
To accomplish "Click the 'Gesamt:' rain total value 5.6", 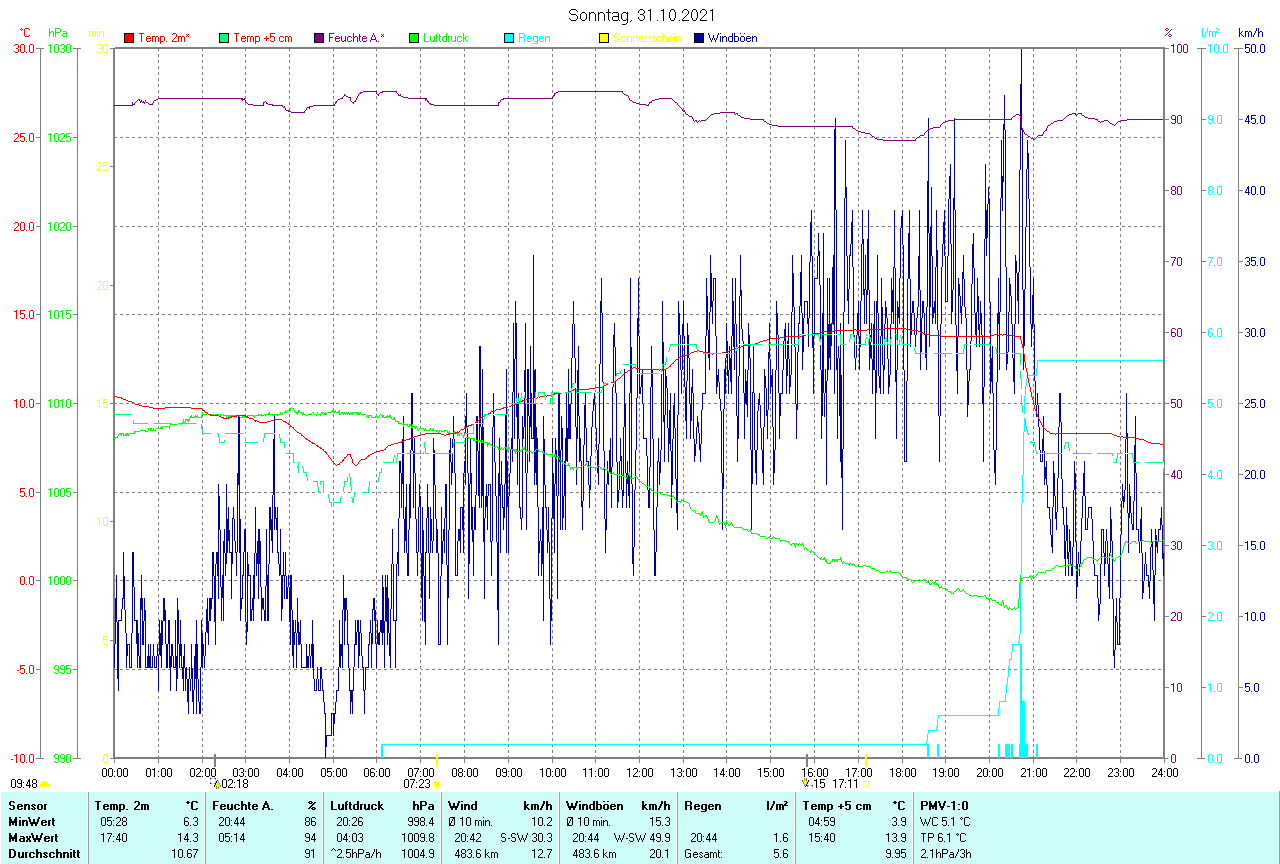I will [x=779, y=854].
